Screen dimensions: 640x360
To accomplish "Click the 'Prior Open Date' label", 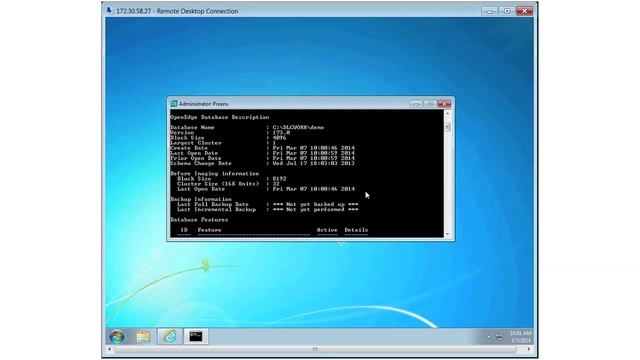I will pos(196,158).
